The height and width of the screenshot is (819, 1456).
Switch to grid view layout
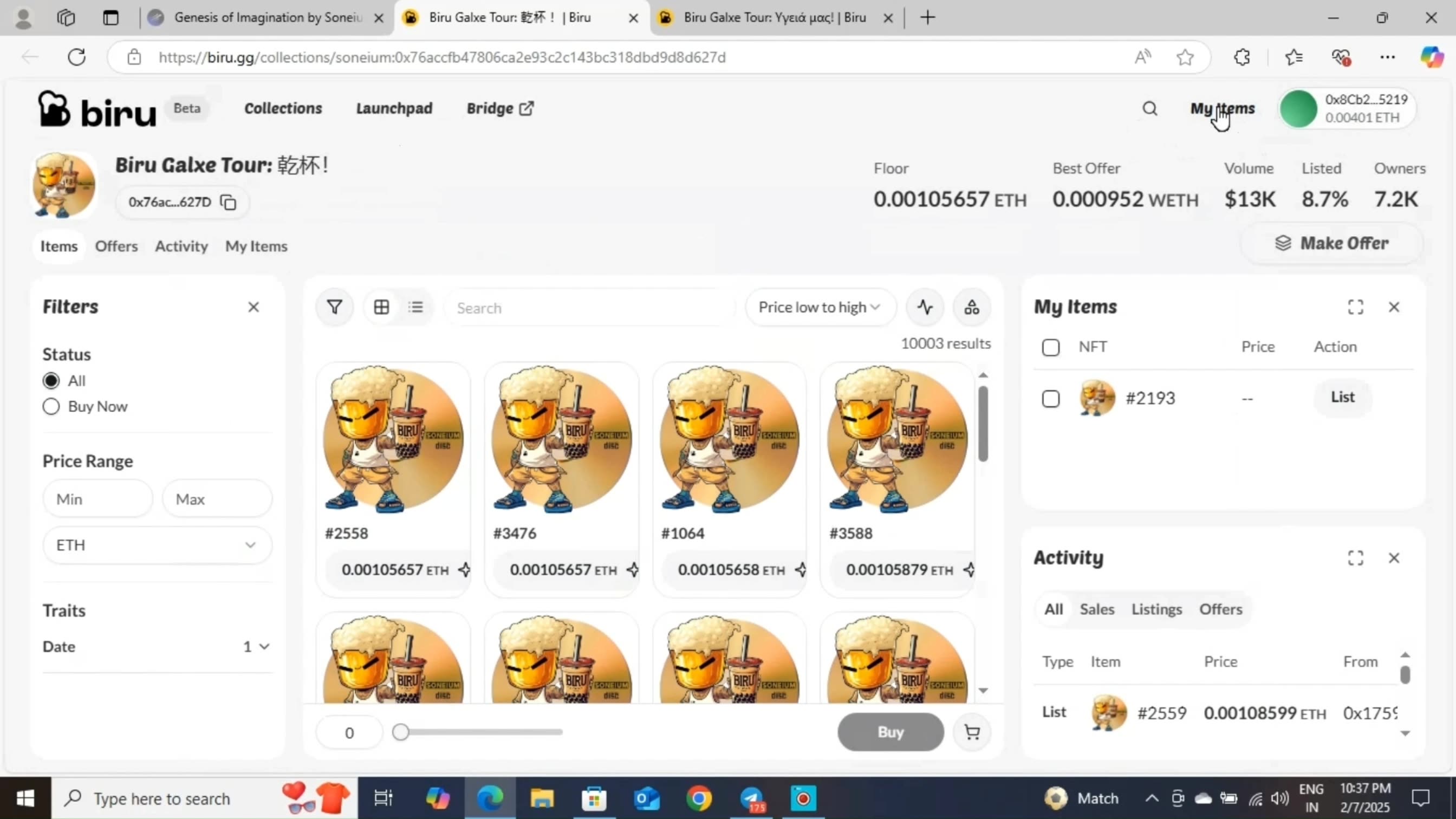pyautogui.click(x=381, y=307)
